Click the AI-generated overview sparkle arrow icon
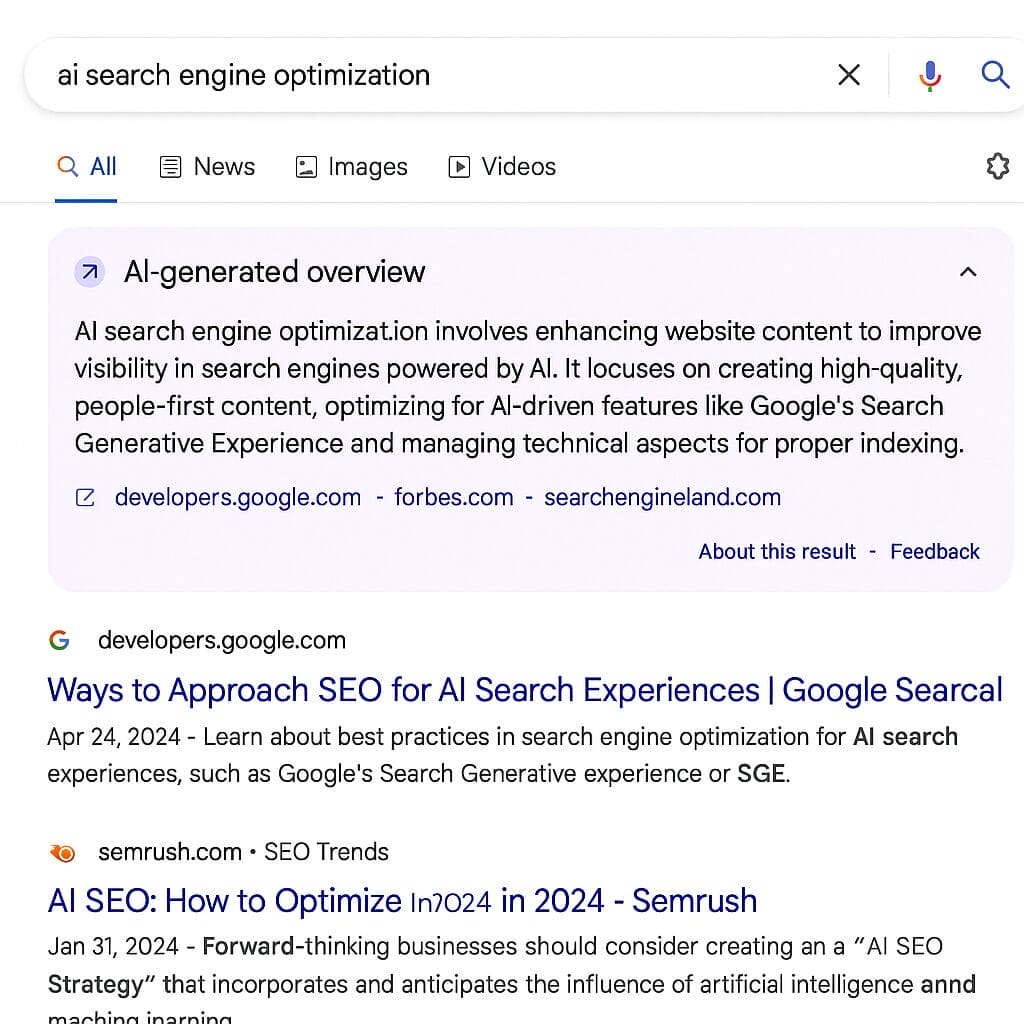 89,271
